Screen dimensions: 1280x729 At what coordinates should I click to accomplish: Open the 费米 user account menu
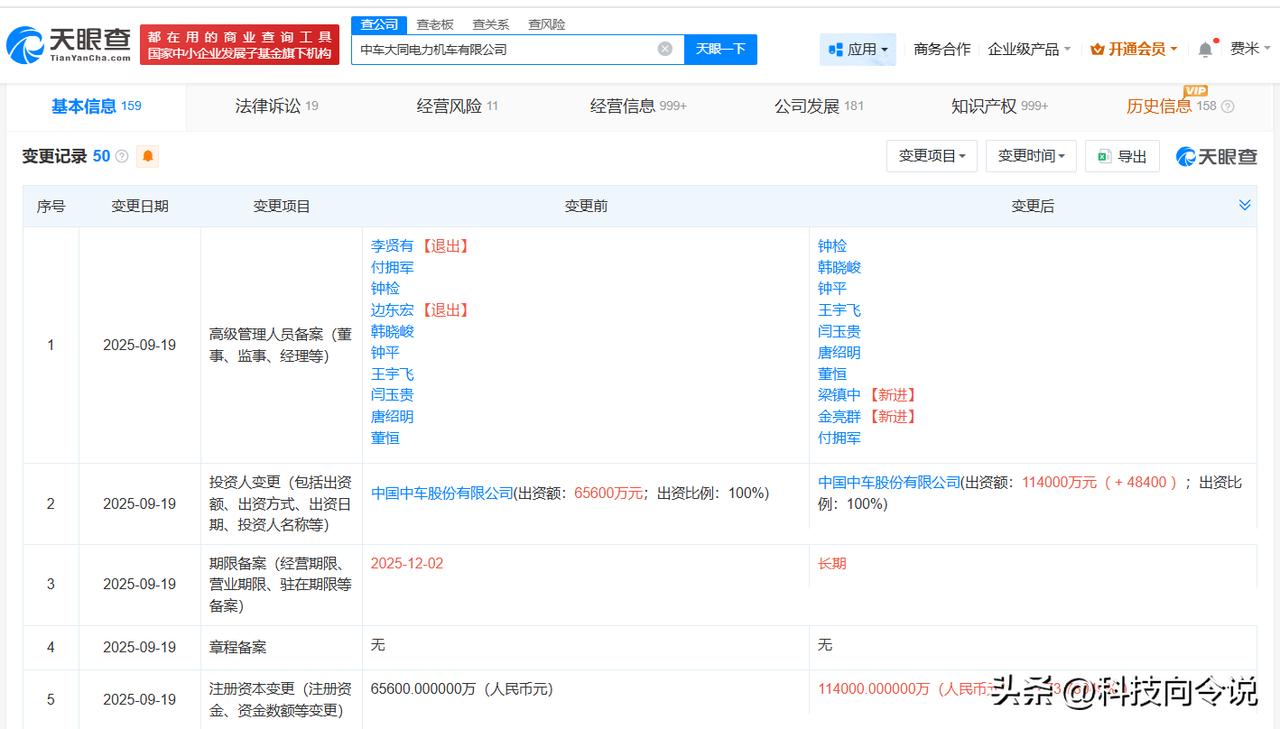tap(1249, 49)
